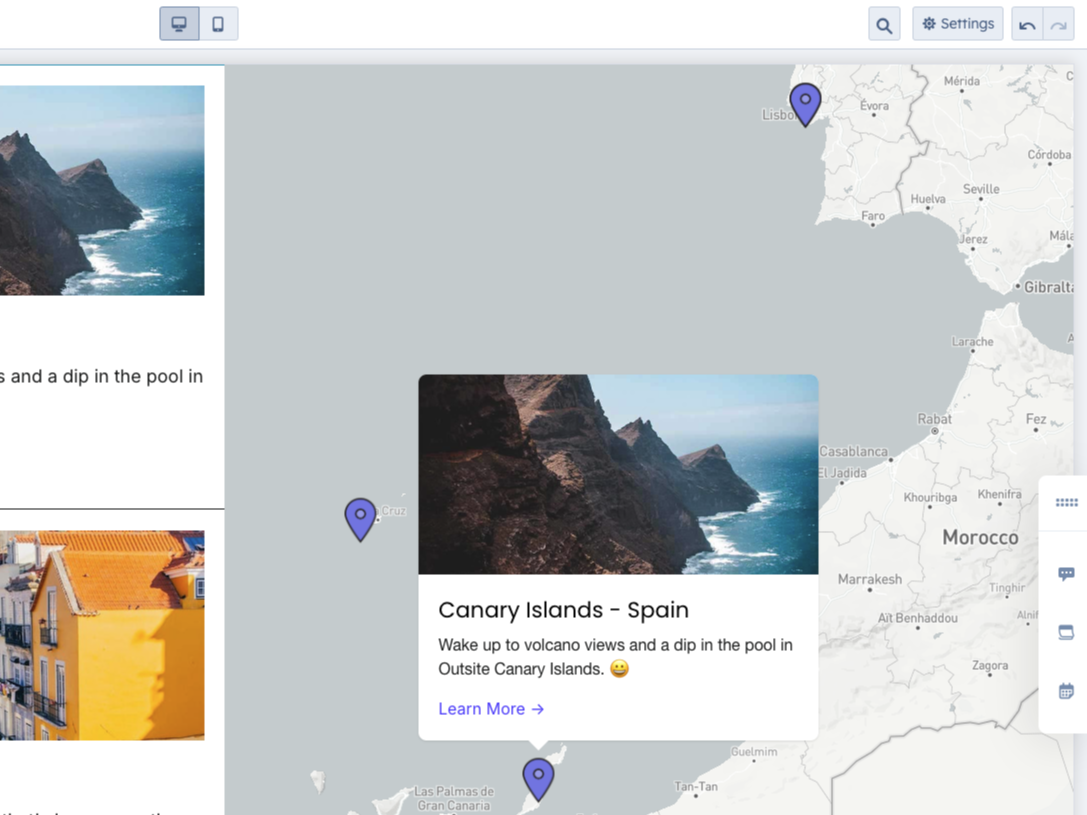
Task: Switch to desktop preview mode
Action: (x=179, y=24)
